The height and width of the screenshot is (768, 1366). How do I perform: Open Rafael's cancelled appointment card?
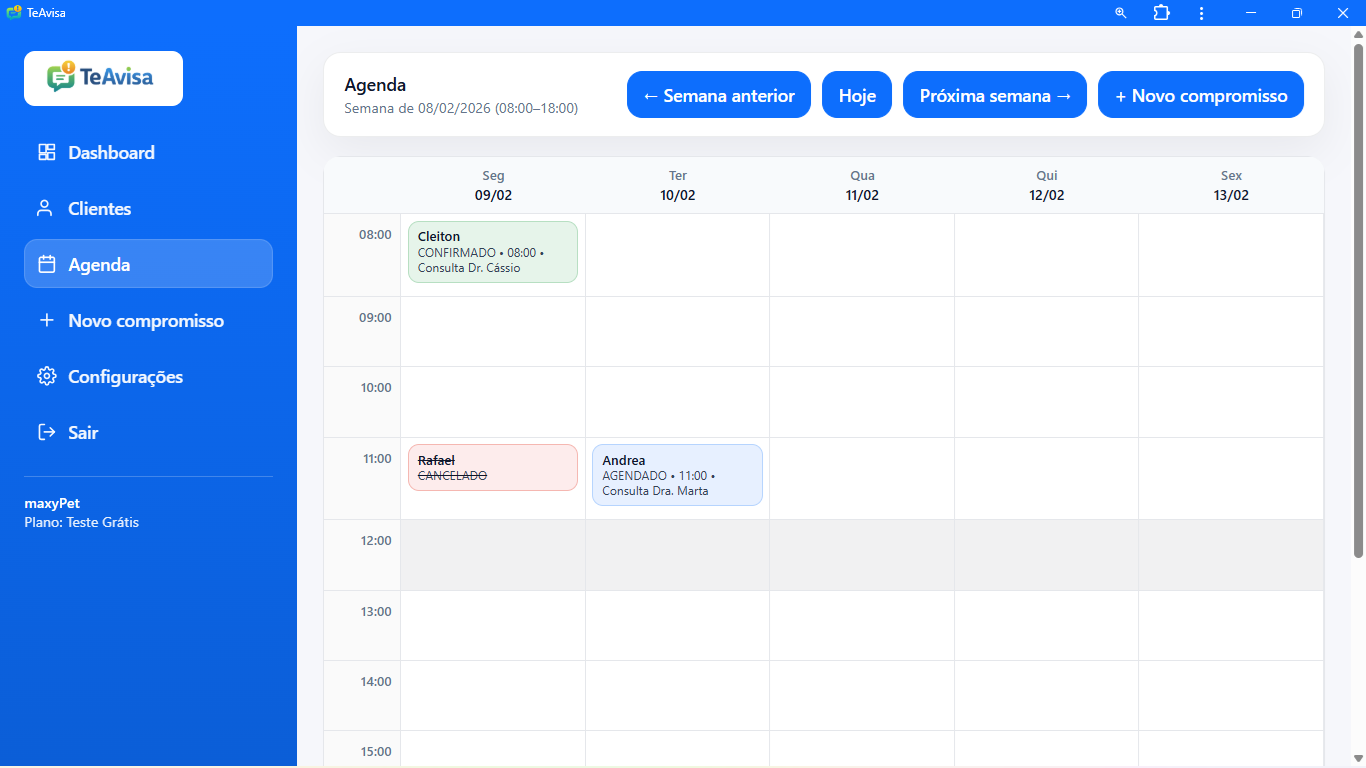[493, 467]
